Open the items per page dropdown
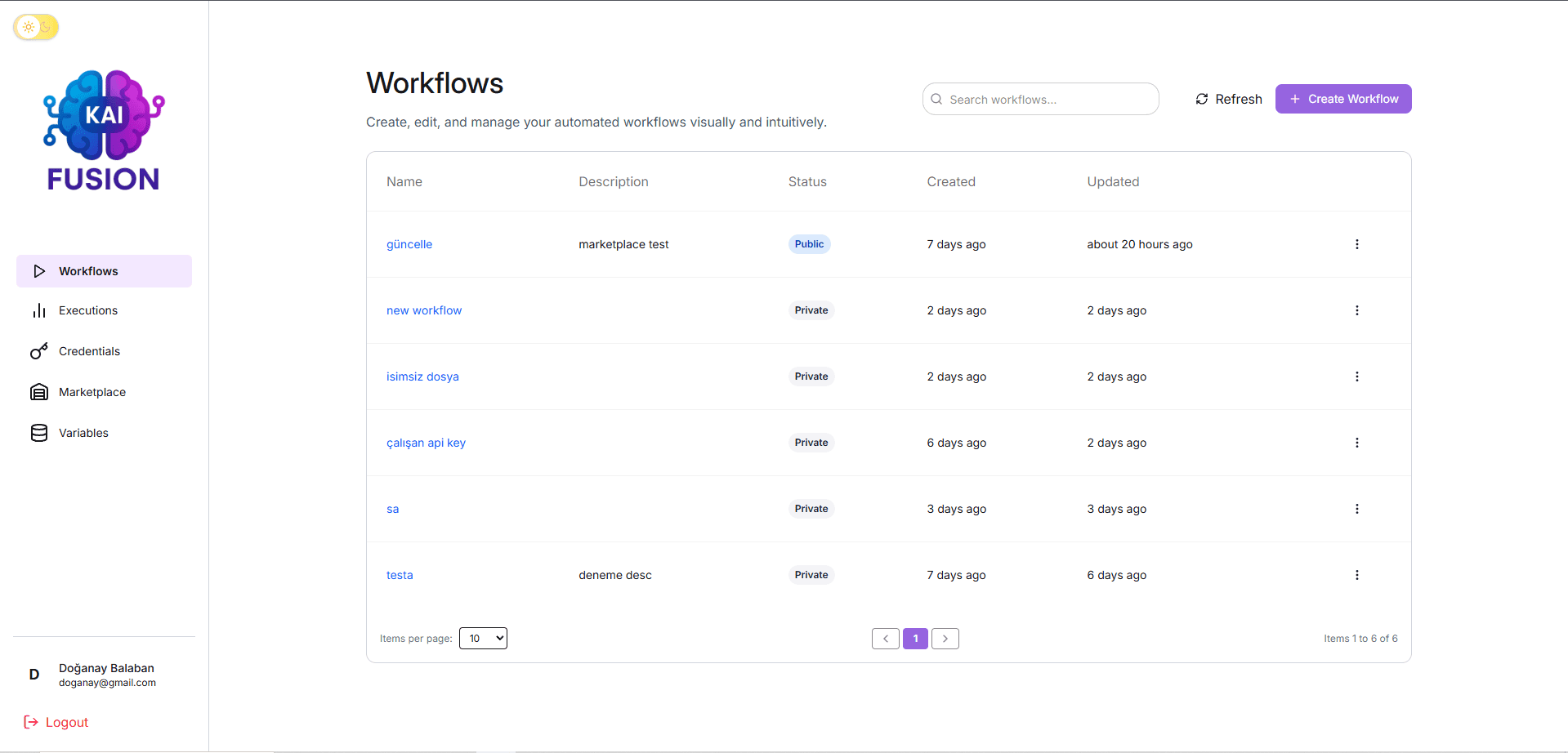The width and height of the screenshot is (1568, 753). 483,638
